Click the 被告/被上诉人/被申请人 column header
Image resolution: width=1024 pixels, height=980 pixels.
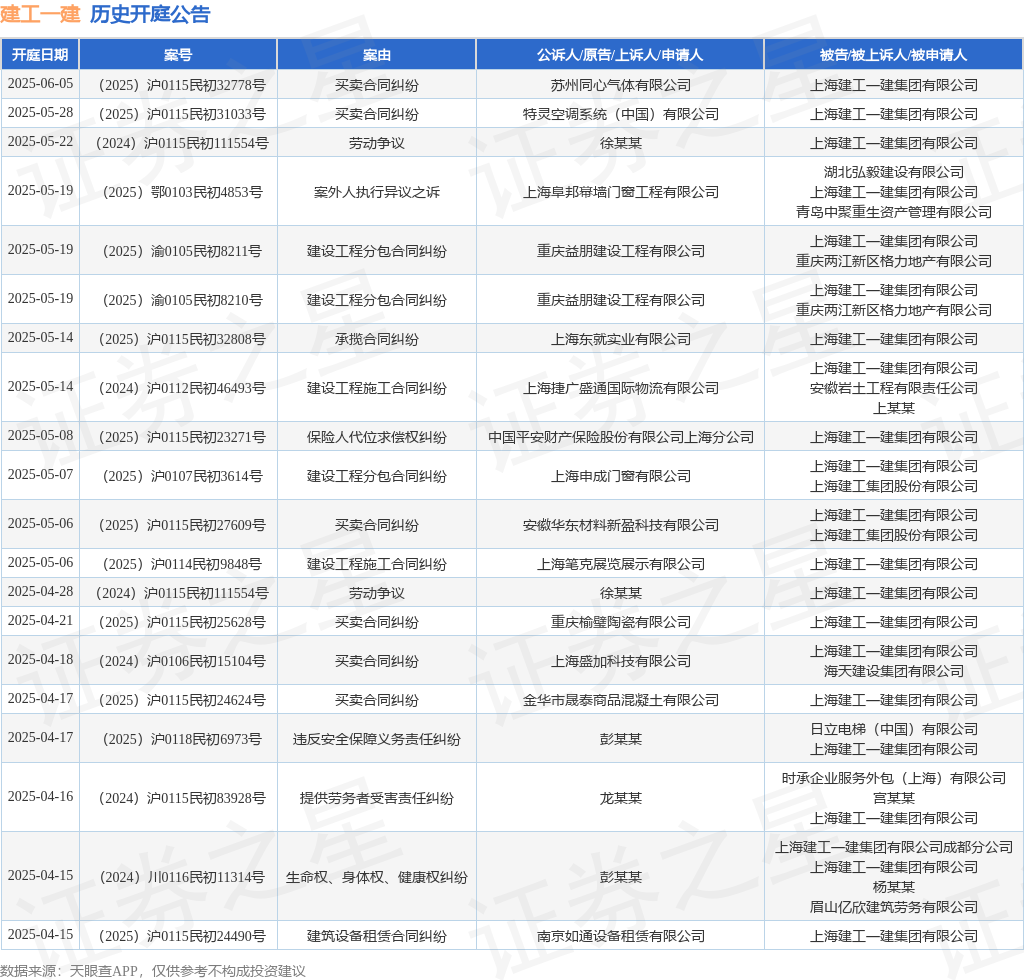(x=893, y=55)
